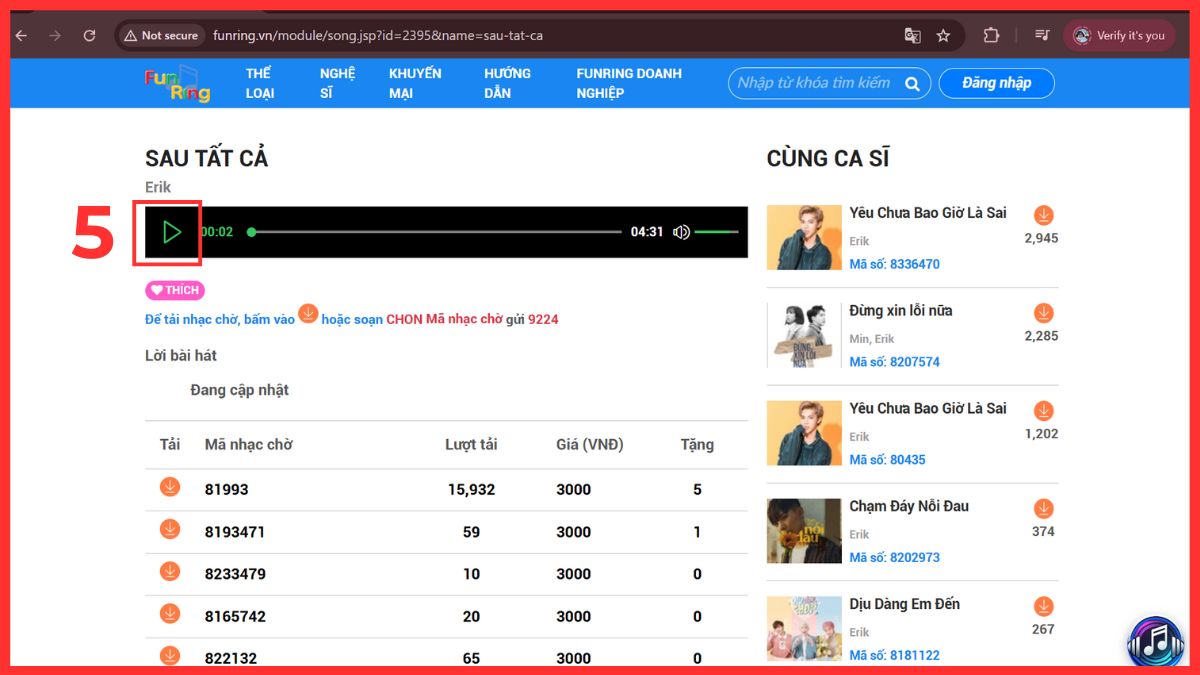
Task: Download ringtone code 8233479
Action: coord(170,572)
